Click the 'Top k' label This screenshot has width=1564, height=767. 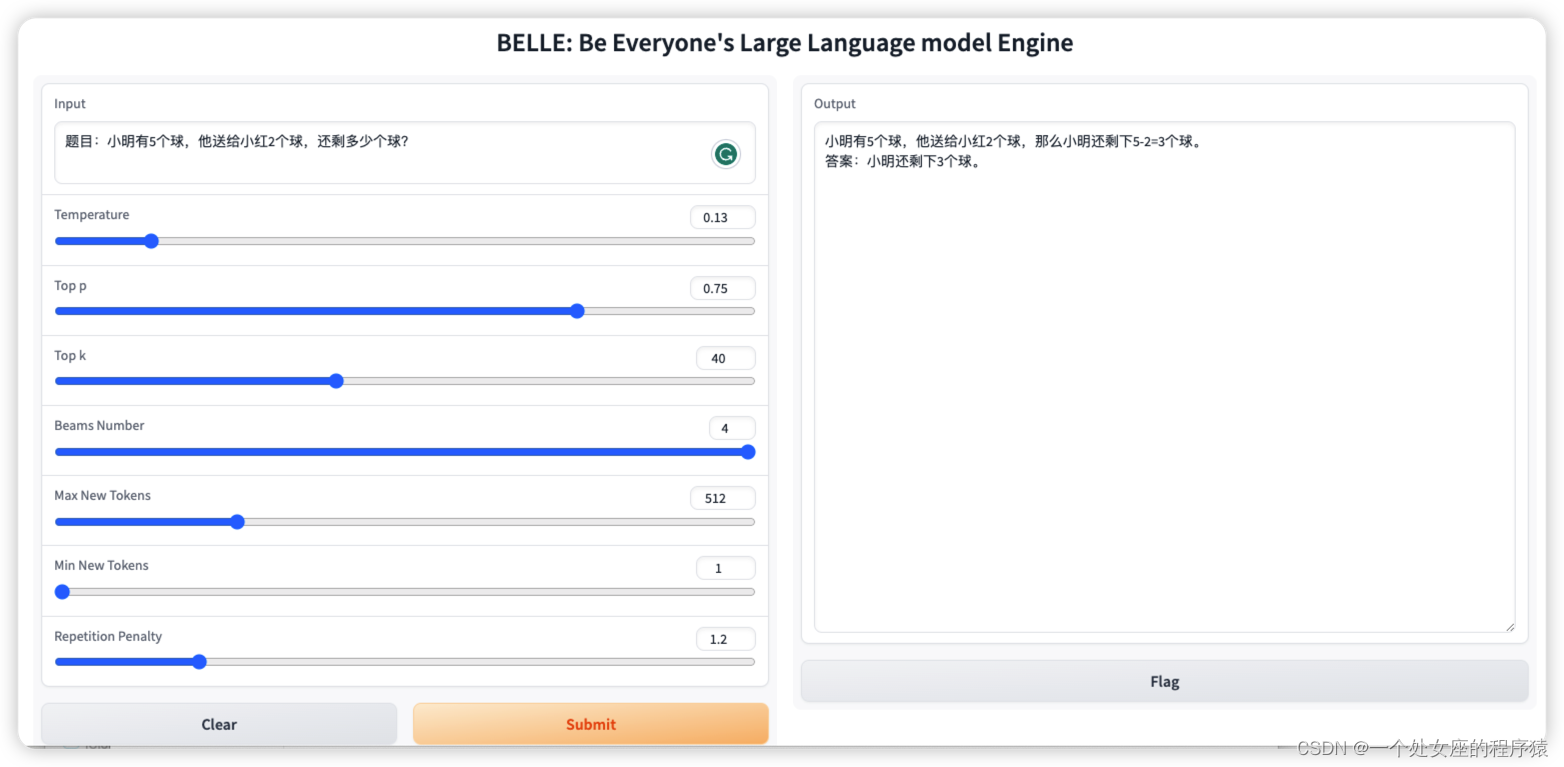click(x=70, y=356)
